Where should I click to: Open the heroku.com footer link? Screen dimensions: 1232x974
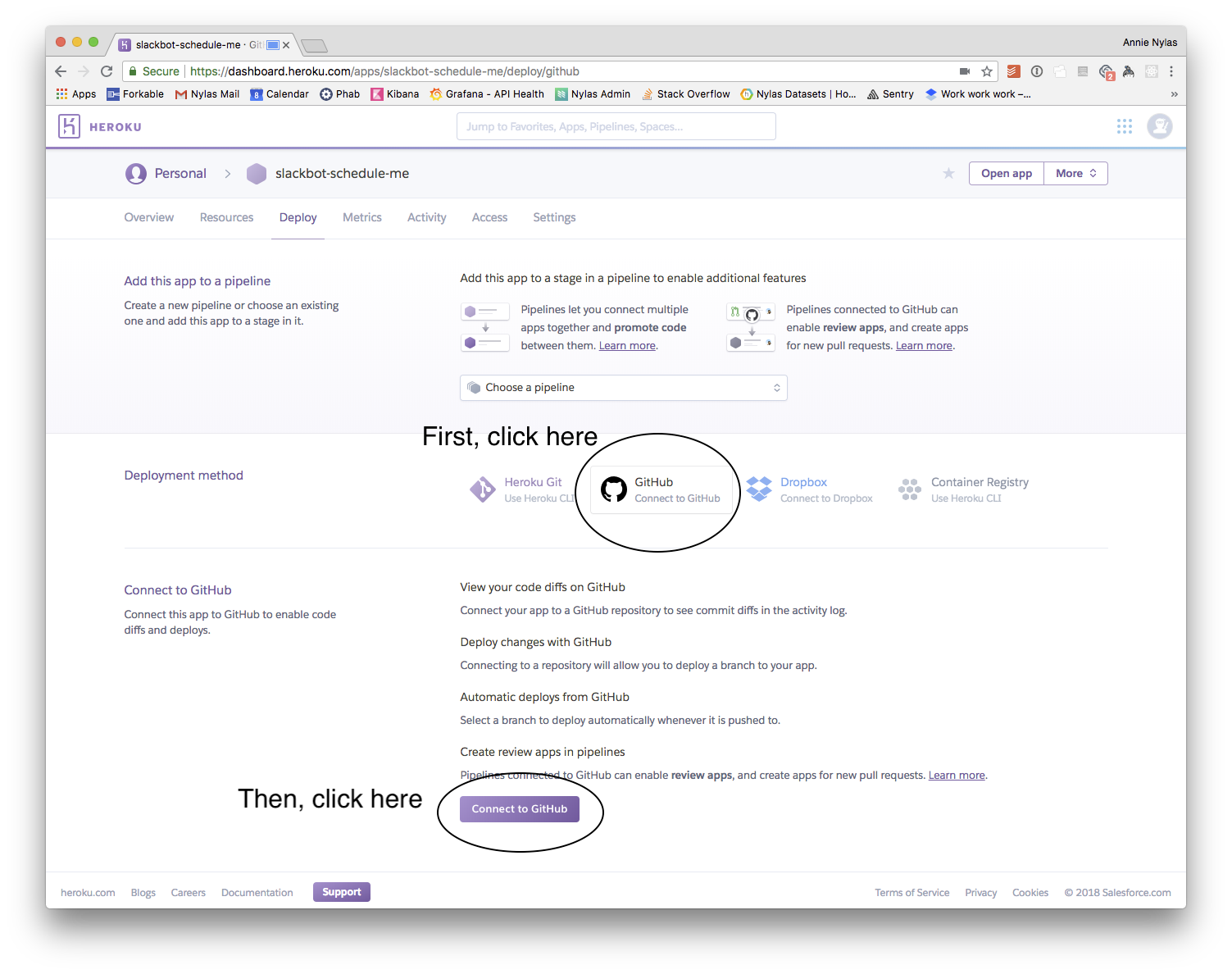tap(88, 893)
